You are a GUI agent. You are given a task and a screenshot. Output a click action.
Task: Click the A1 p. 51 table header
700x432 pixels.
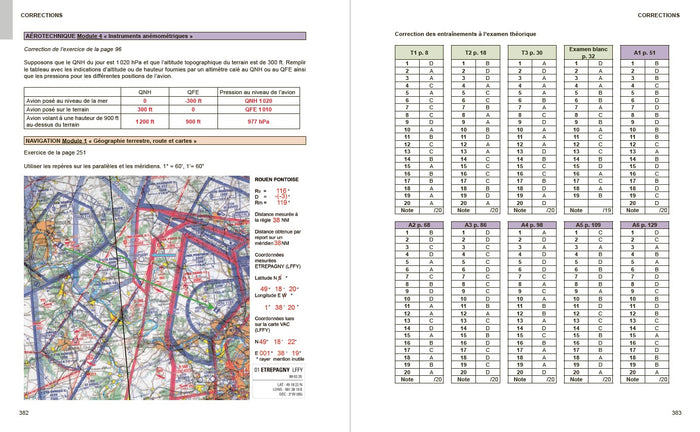pos(645,50)
